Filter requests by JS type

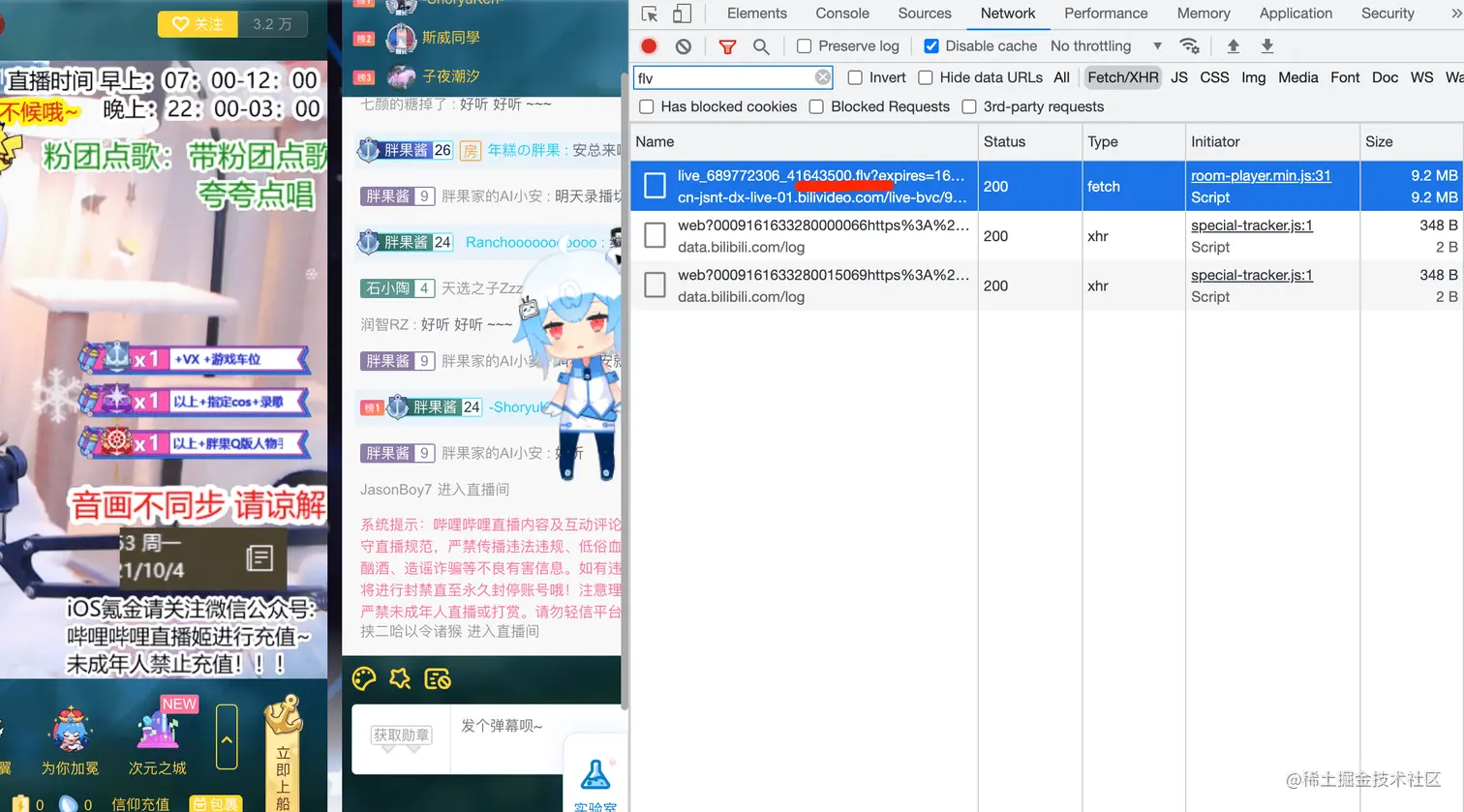tap(1179, 77)
